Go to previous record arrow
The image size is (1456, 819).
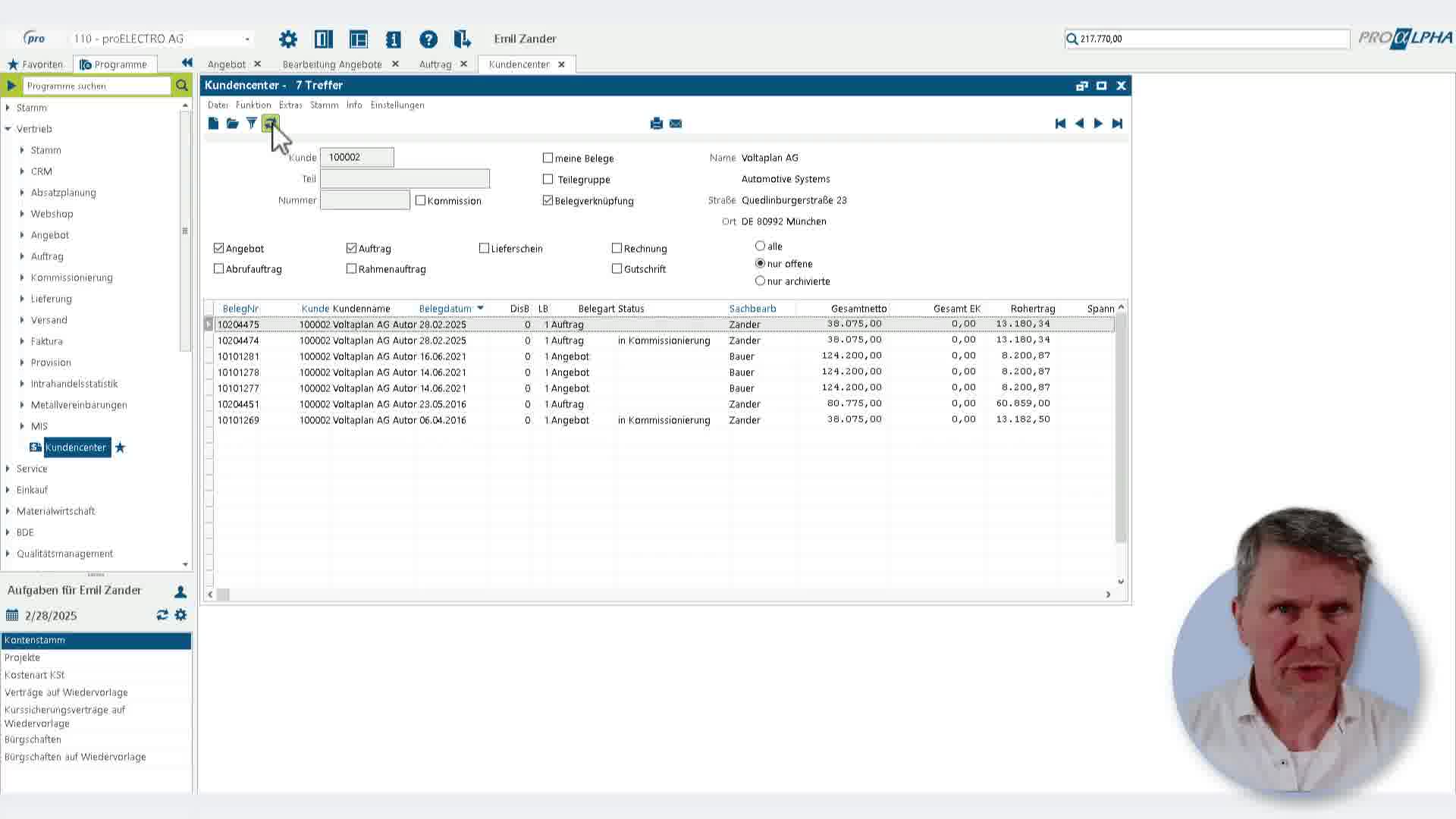(1079, 124)
